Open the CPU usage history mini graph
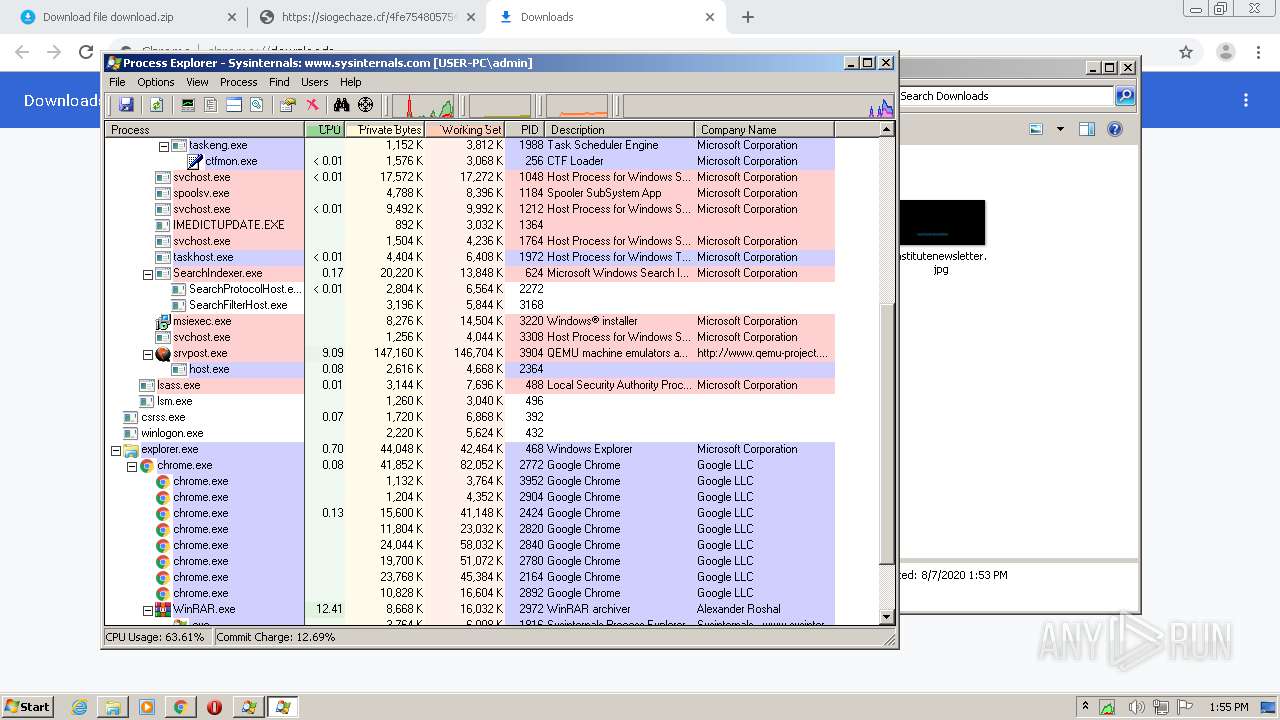This screenshot has width=1280, height=720. (423, 105)
